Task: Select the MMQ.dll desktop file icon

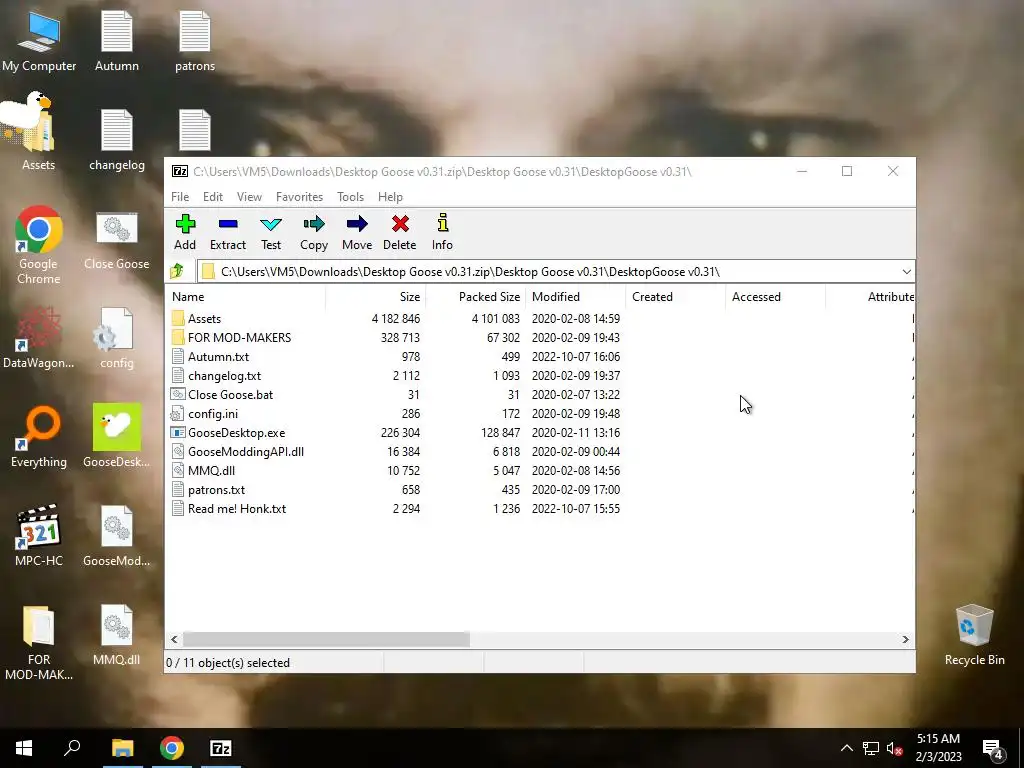Action: 117,635
